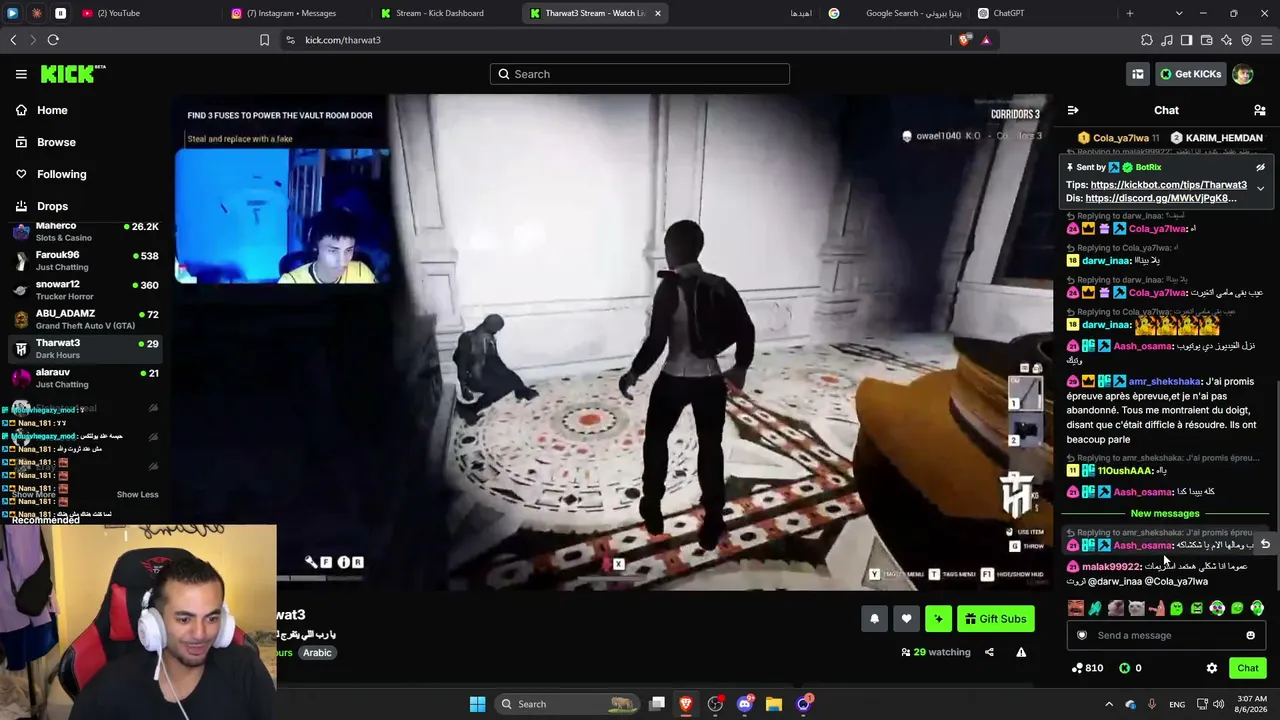The image size is (1280, 720).
Task: Open Cola_ya7lwa top gifter badge
Action: tap(1120, 138)
